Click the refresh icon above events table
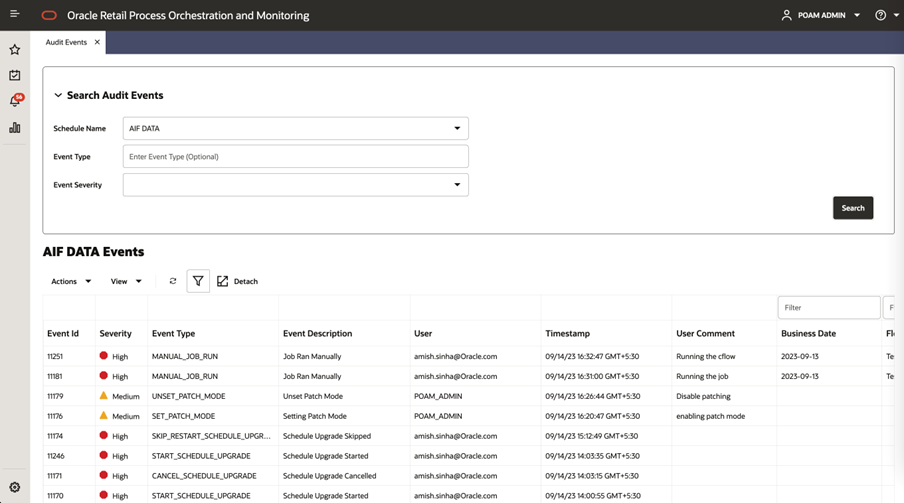 (x=172, y=281)
